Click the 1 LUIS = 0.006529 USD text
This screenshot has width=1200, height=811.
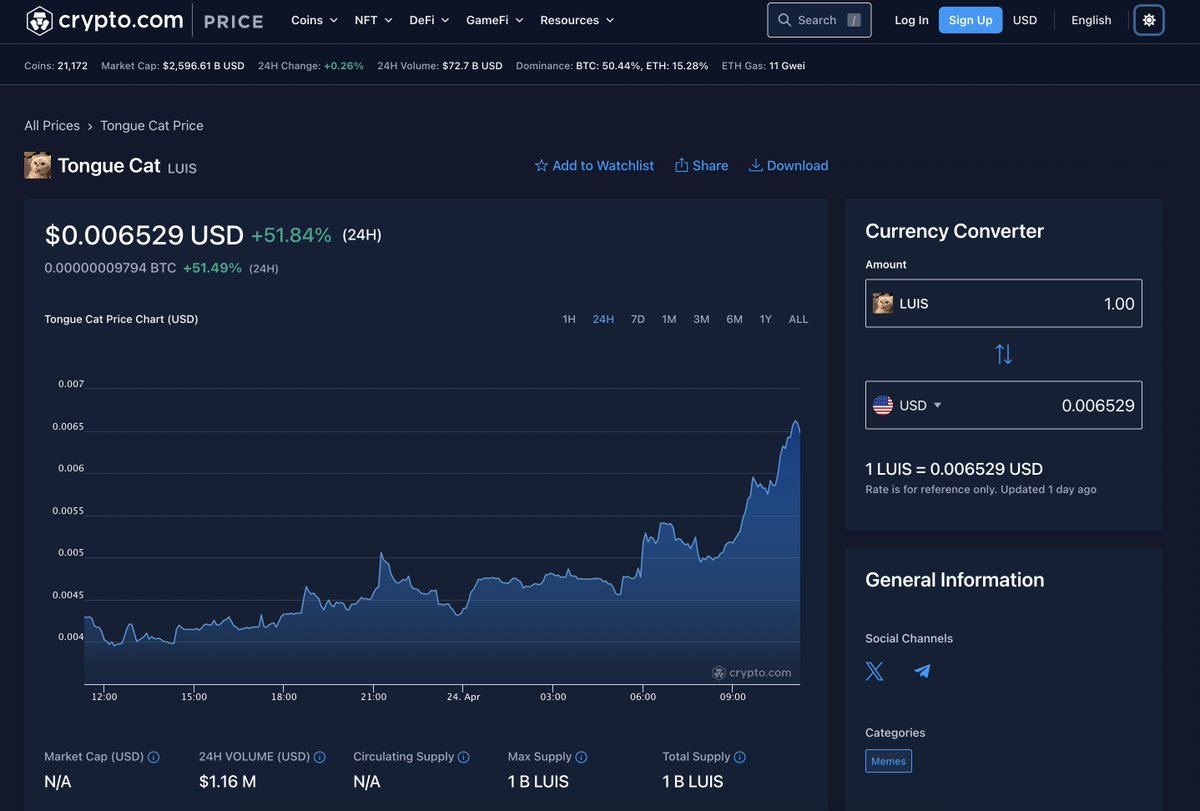coord(954,468)
